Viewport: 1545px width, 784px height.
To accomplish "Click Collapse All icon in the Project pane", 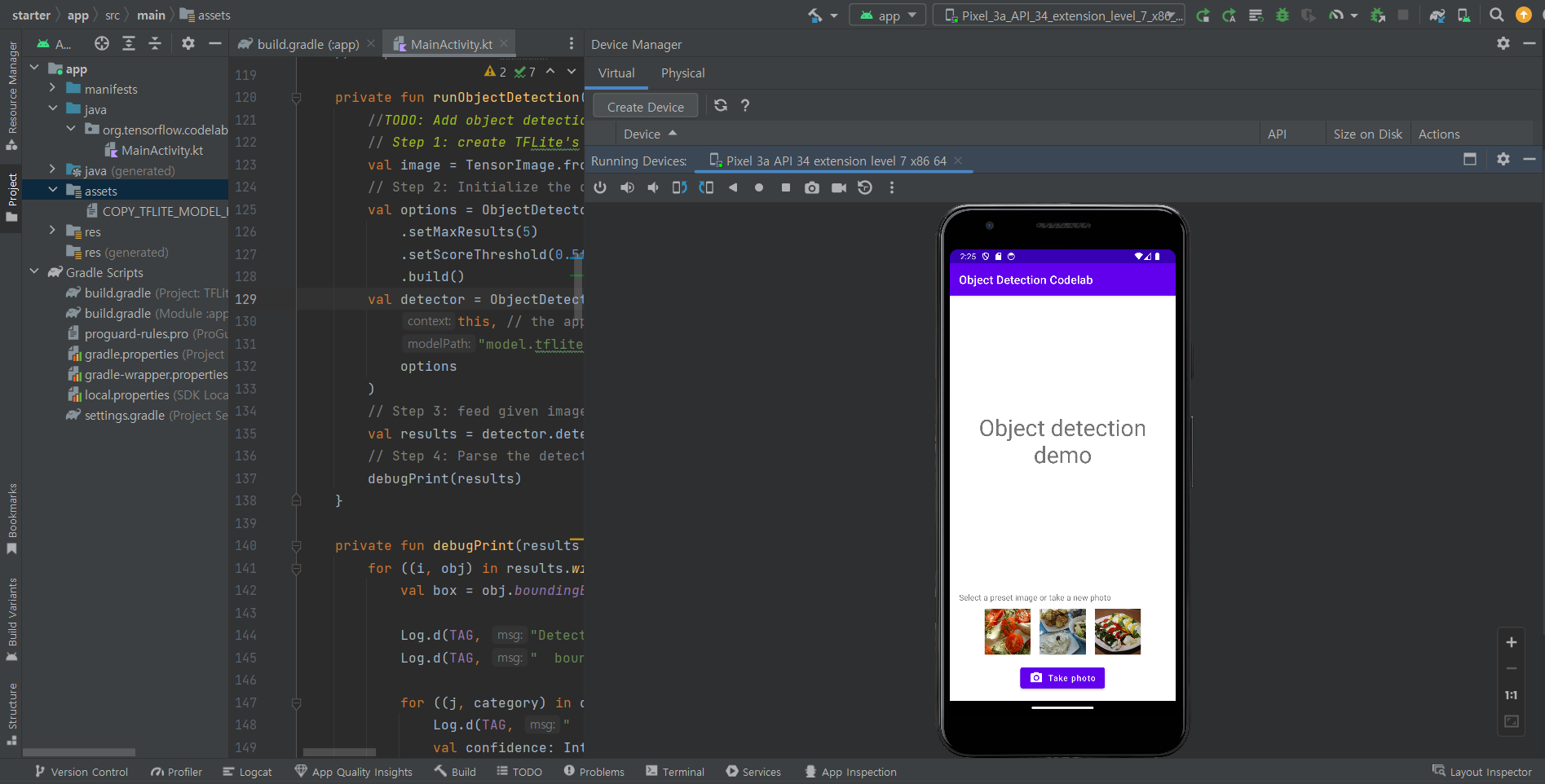I will click(155, 44).
